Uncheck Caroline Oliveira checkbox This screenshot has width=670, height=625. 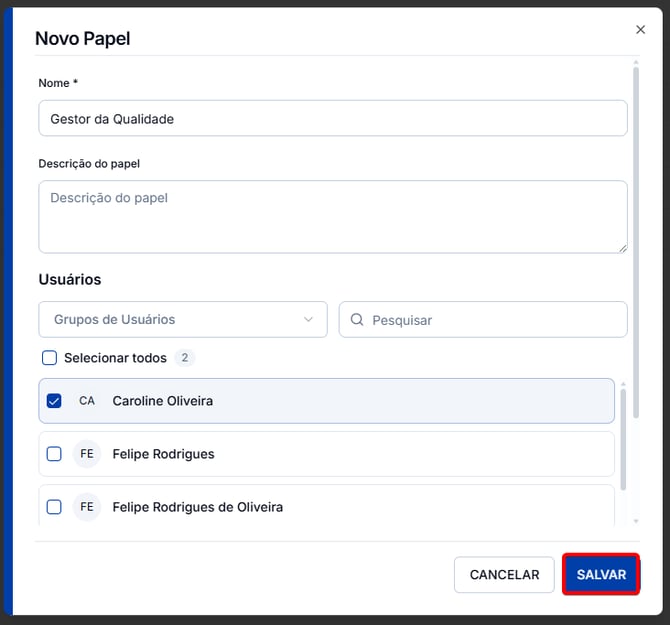tap(54, 401)
